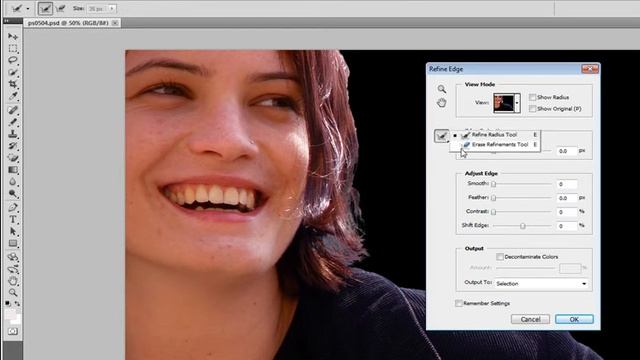The width and height of the screenshot is (640, 360).
Task: Click the Radius value field
Action: coord(567,151)
